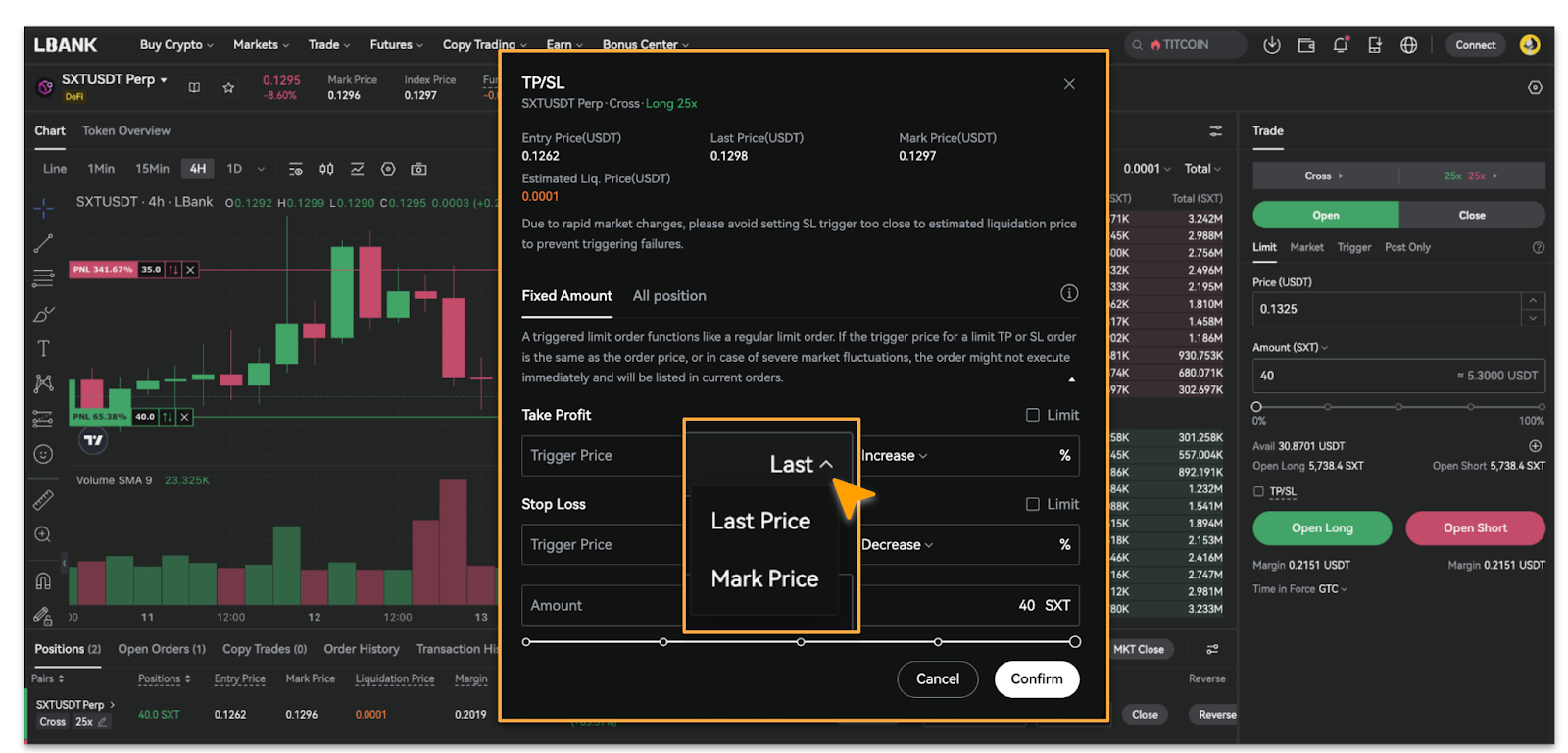Open the Futures menu
The image size is (1568, 753).
[x=396, y=45]
